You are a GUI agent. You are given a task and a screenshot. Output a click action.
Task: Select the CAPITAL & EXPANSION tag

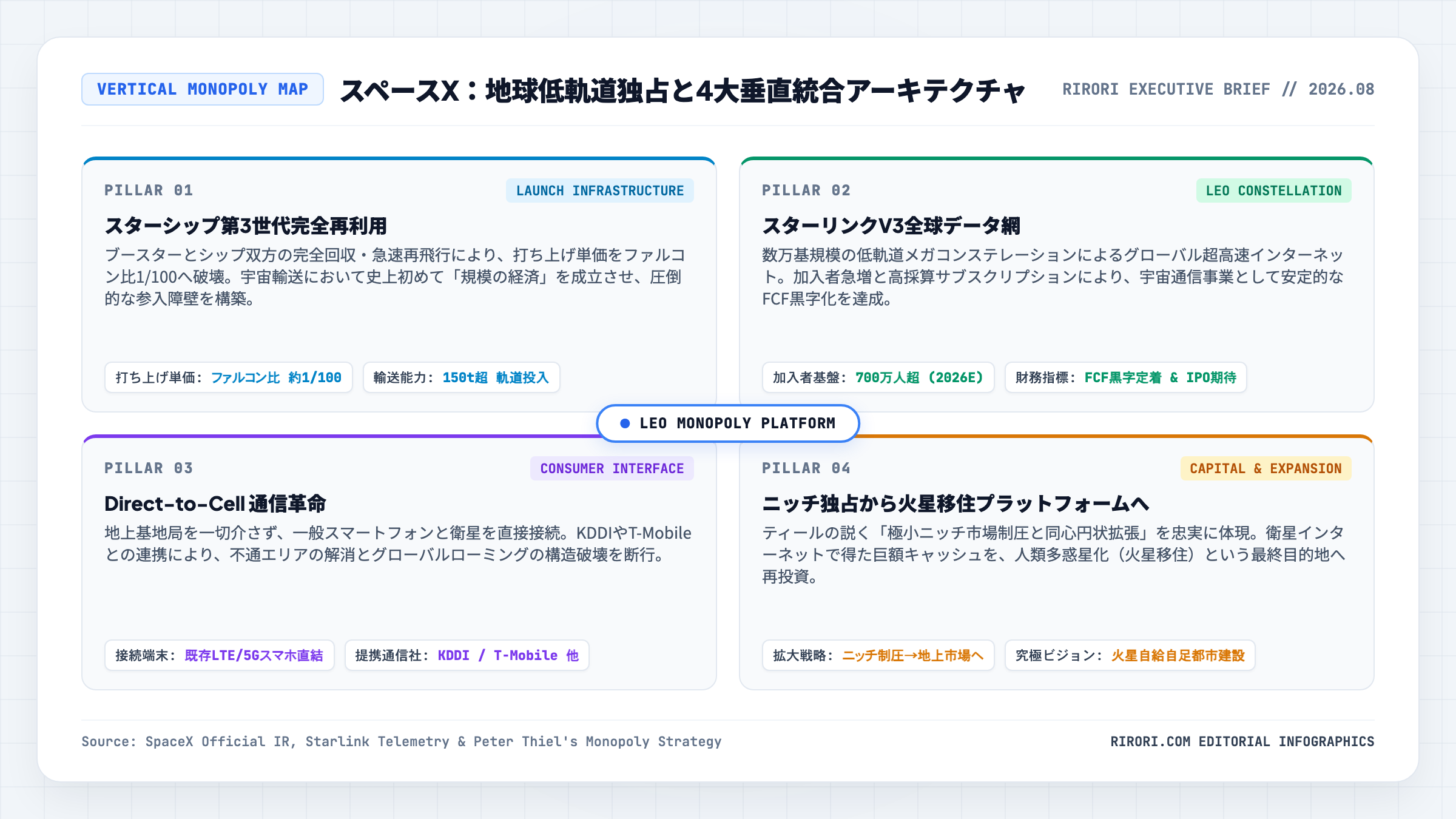[1266, 468]
